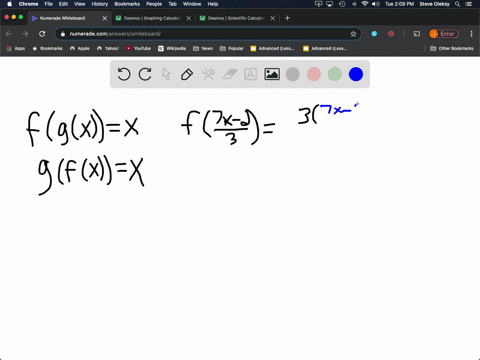Viewport: 480px width, 360px height.
Task: Expand the Popular bookmarks folder
Action: [x=232, y=48]
